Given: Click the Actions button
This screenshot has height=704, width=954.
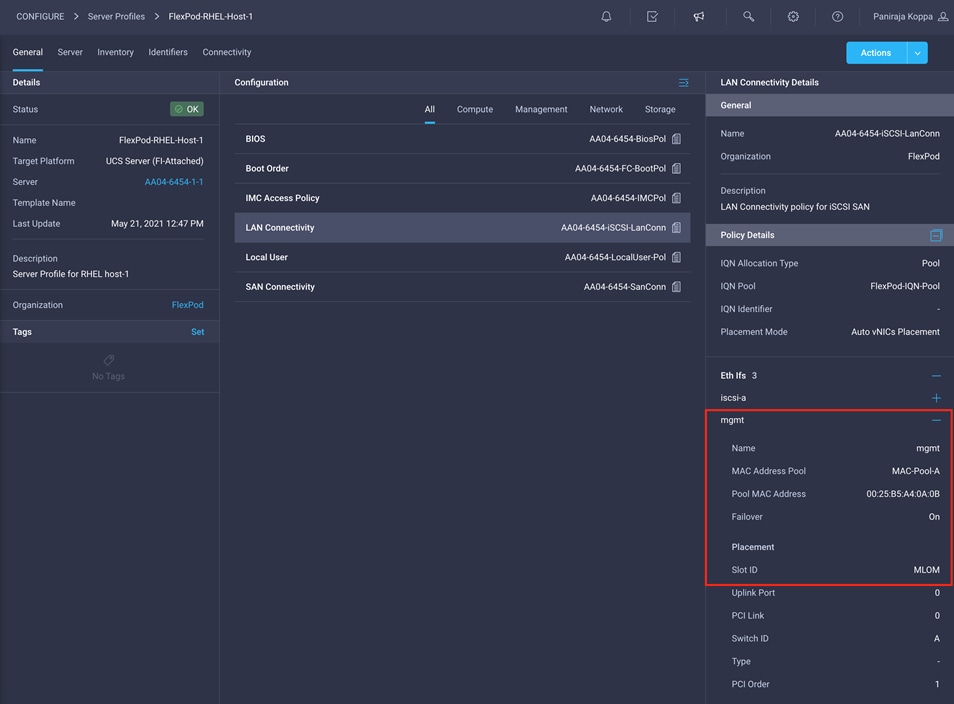Looking at the screenshot, I should (x=876, y=53).
